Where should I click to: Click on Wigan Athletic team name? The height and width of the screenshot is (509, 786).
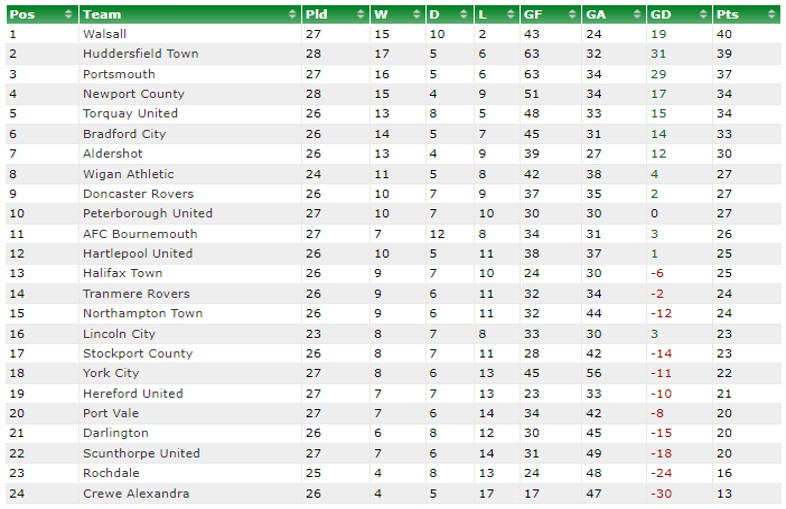129,174
